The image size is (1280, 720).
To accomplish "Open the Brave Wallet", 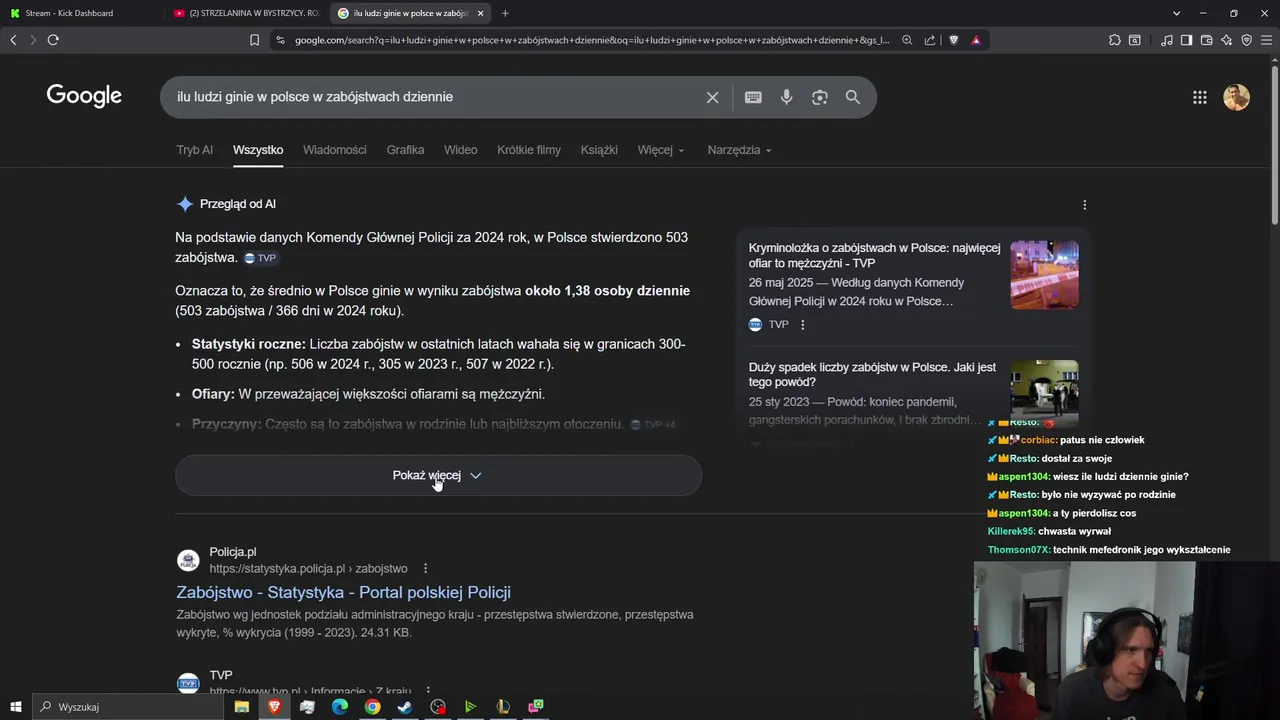I will pyautogui.click(x=1206, y=40).
